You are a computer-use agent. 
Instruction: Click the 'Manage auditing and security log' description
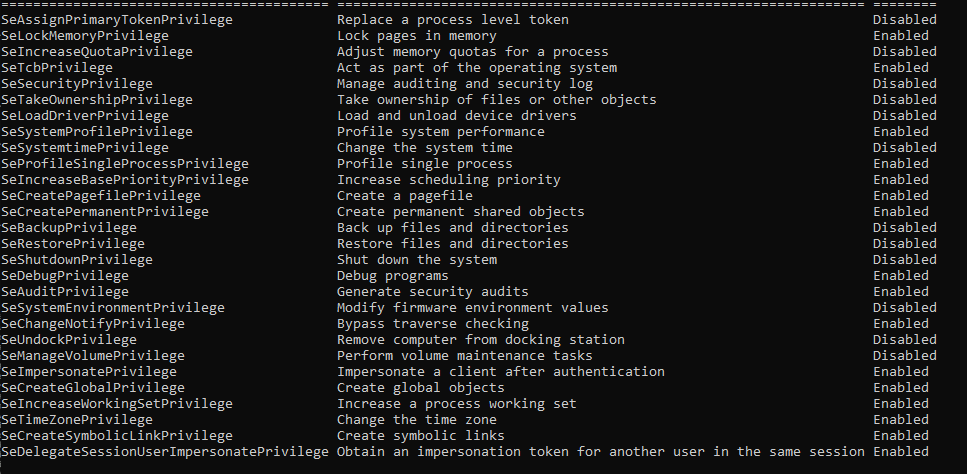coord(465,84)
